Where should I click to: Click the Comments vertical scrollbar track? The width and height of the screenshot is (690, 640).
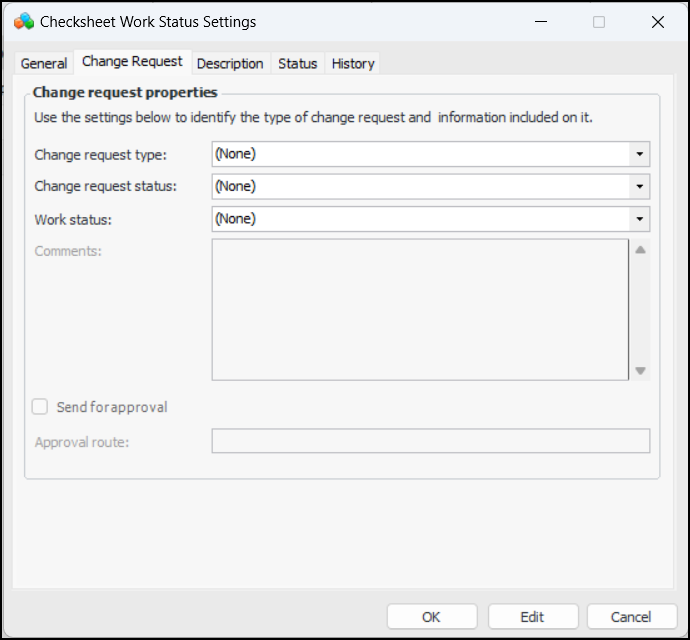click(x=640, y=310)
